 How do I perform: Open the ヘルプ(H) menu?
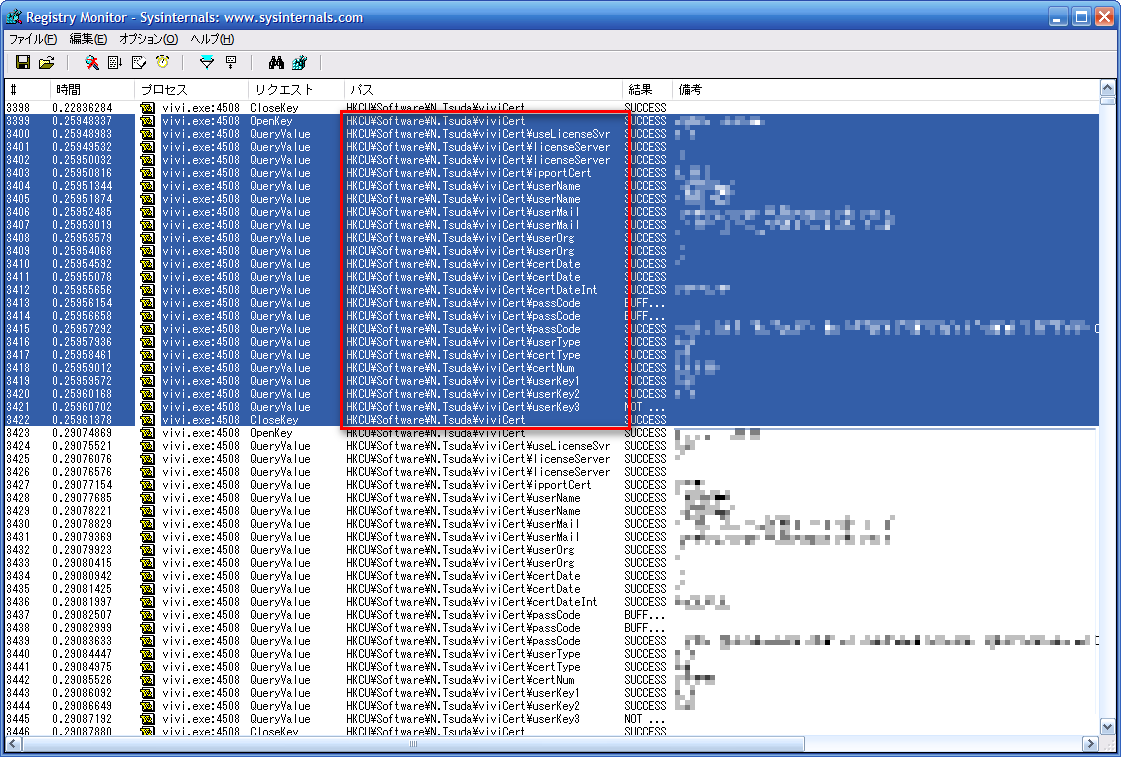[x=212, y=39]
